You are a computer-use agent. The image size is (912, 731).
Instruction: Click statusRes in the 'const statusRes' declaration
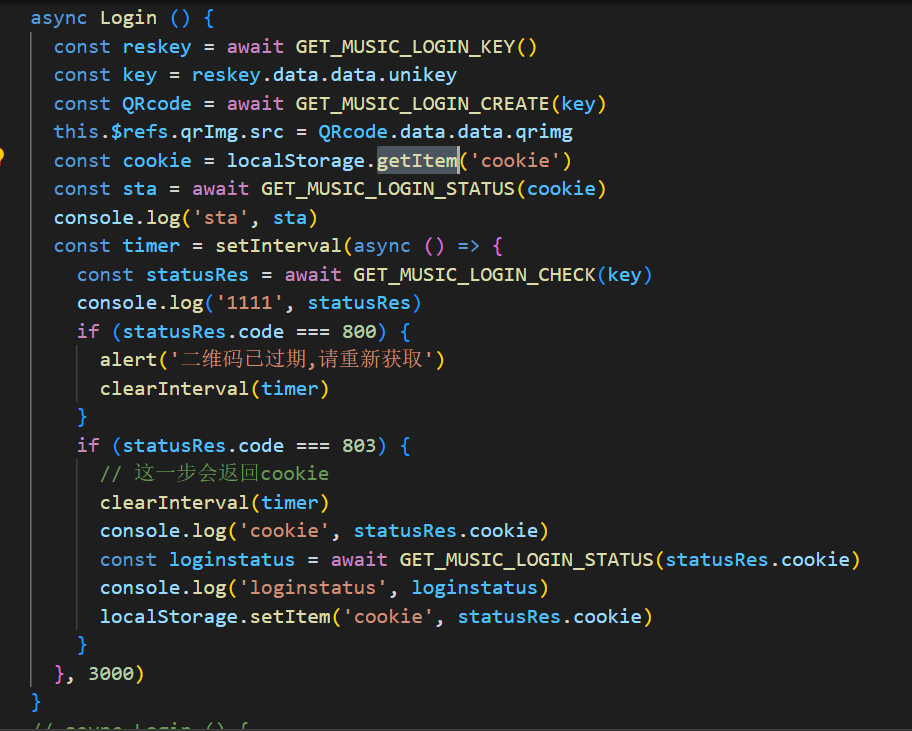[197, 274]
